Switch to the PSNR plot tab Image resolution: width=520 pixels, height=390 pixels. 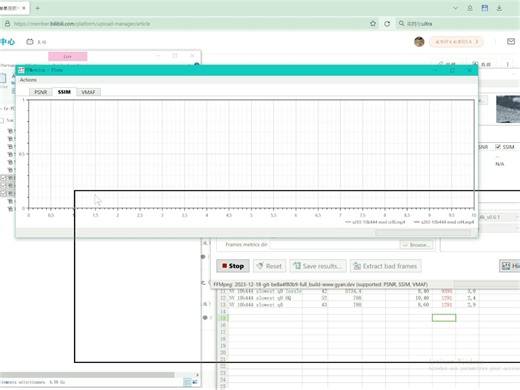click(41, 92)
